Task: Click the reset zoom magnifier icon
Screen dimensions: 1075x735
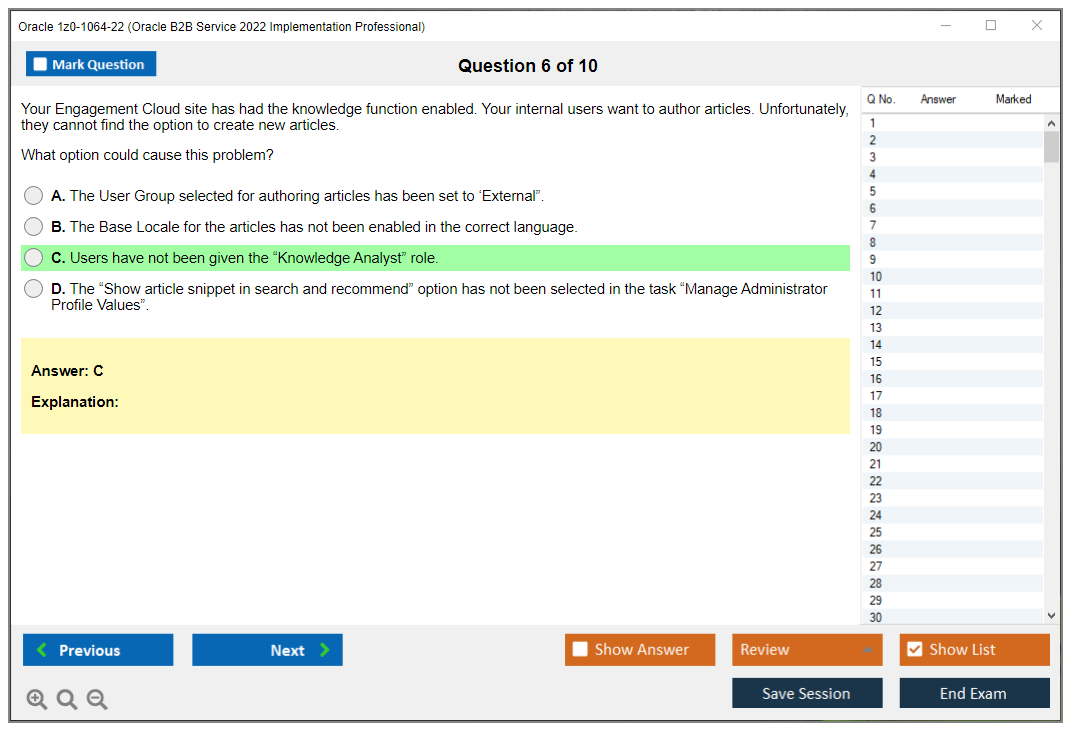Action: pos(67,700)
